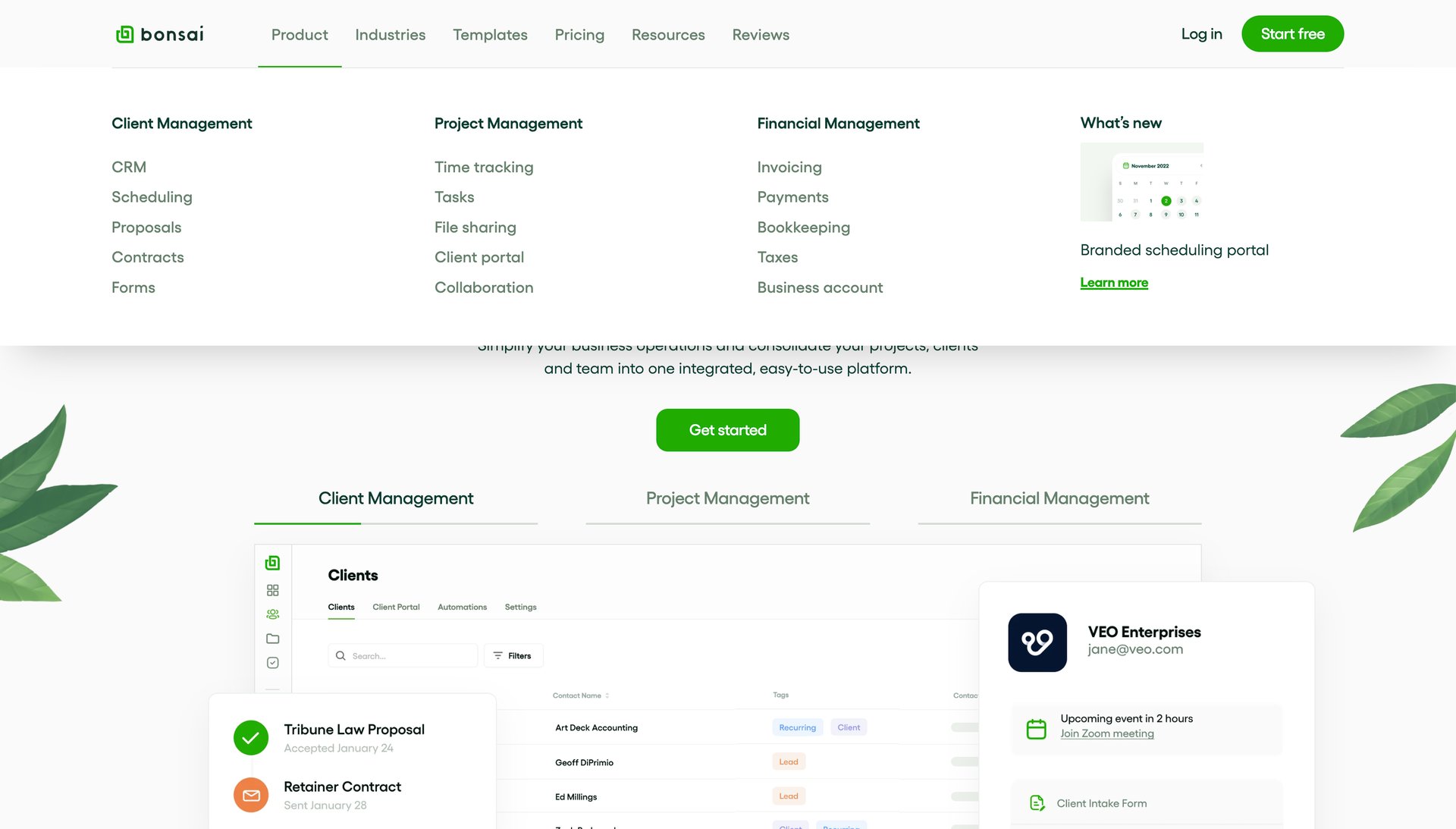Viewport: 1456px width, 829px height.
Task: Open the dashboard grid icon in the app sidebar
Action: pyautogui.click(x=272, y=589)
